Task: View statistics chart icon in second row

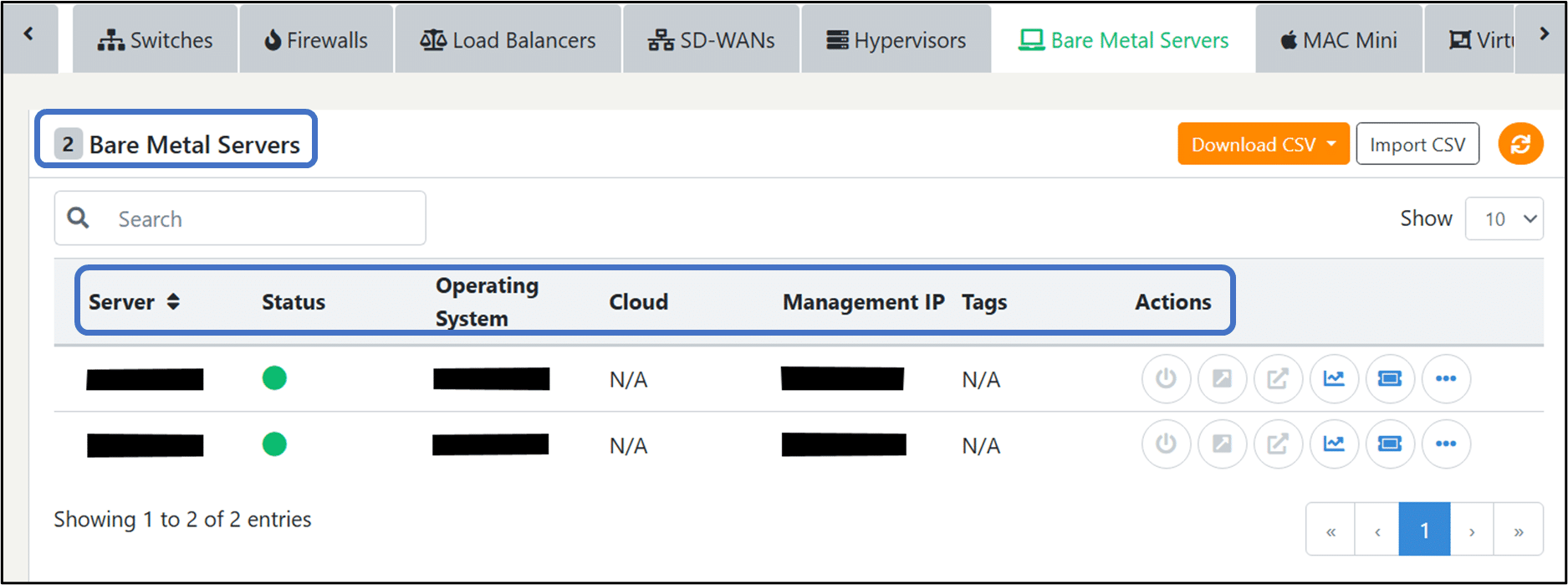Action: pyautogui.click(x=1334, y=444)
